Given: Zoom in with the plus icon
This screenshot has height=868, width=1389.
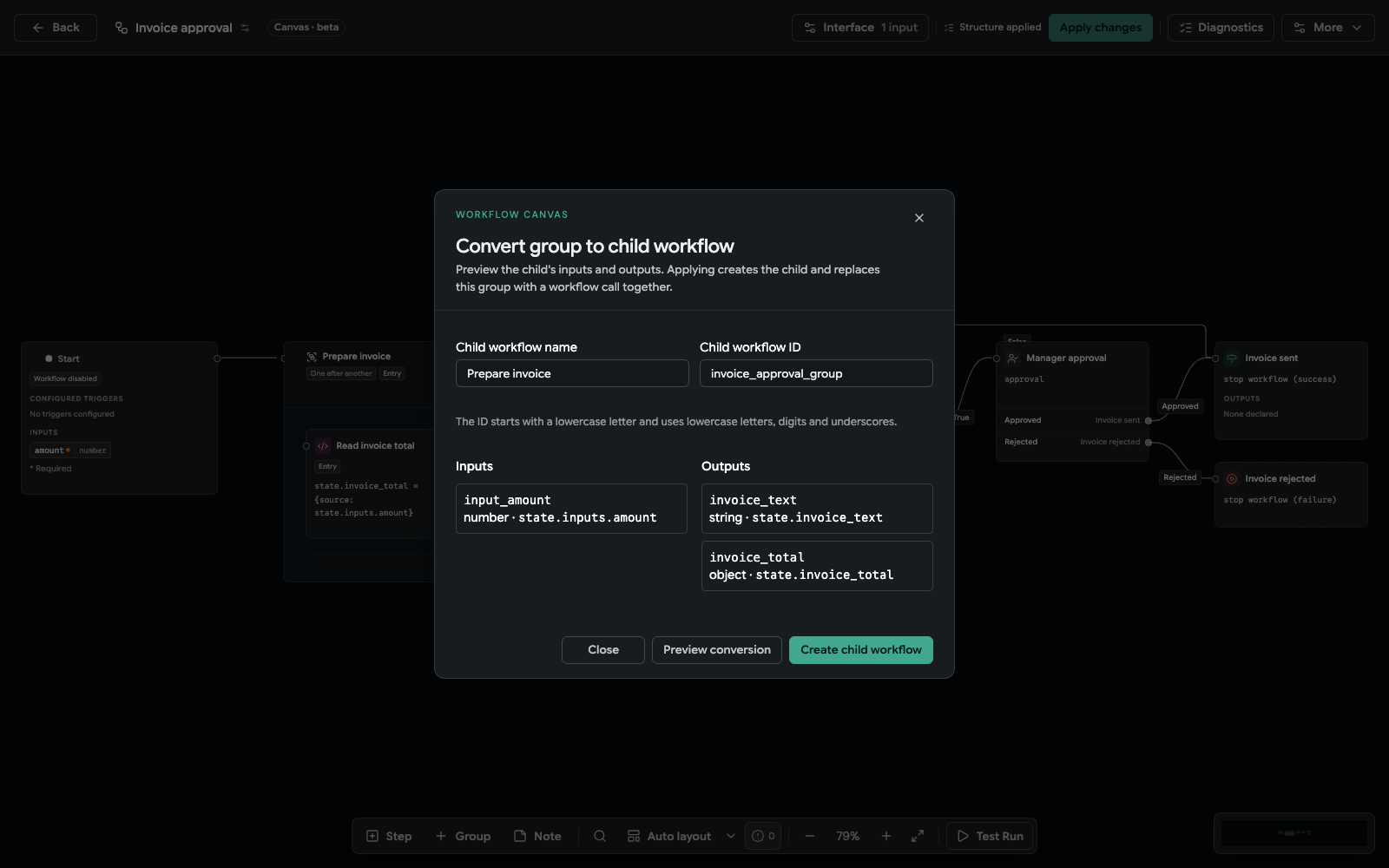Looking at the screenshot, I should 886,836.
